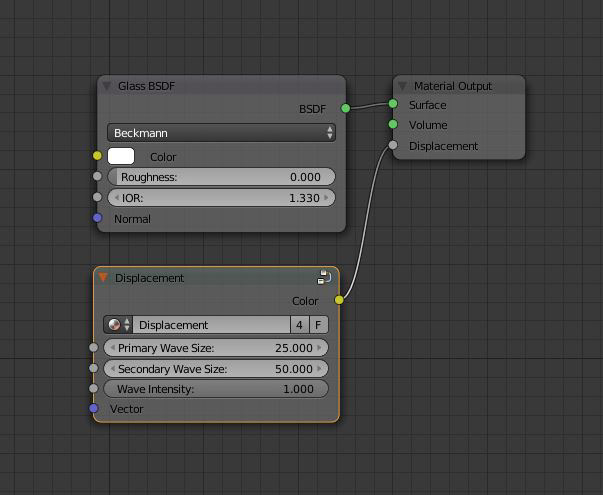
Task: Decrease Secondary Wave Size with left arrow
Action: (x=113, y=368)
